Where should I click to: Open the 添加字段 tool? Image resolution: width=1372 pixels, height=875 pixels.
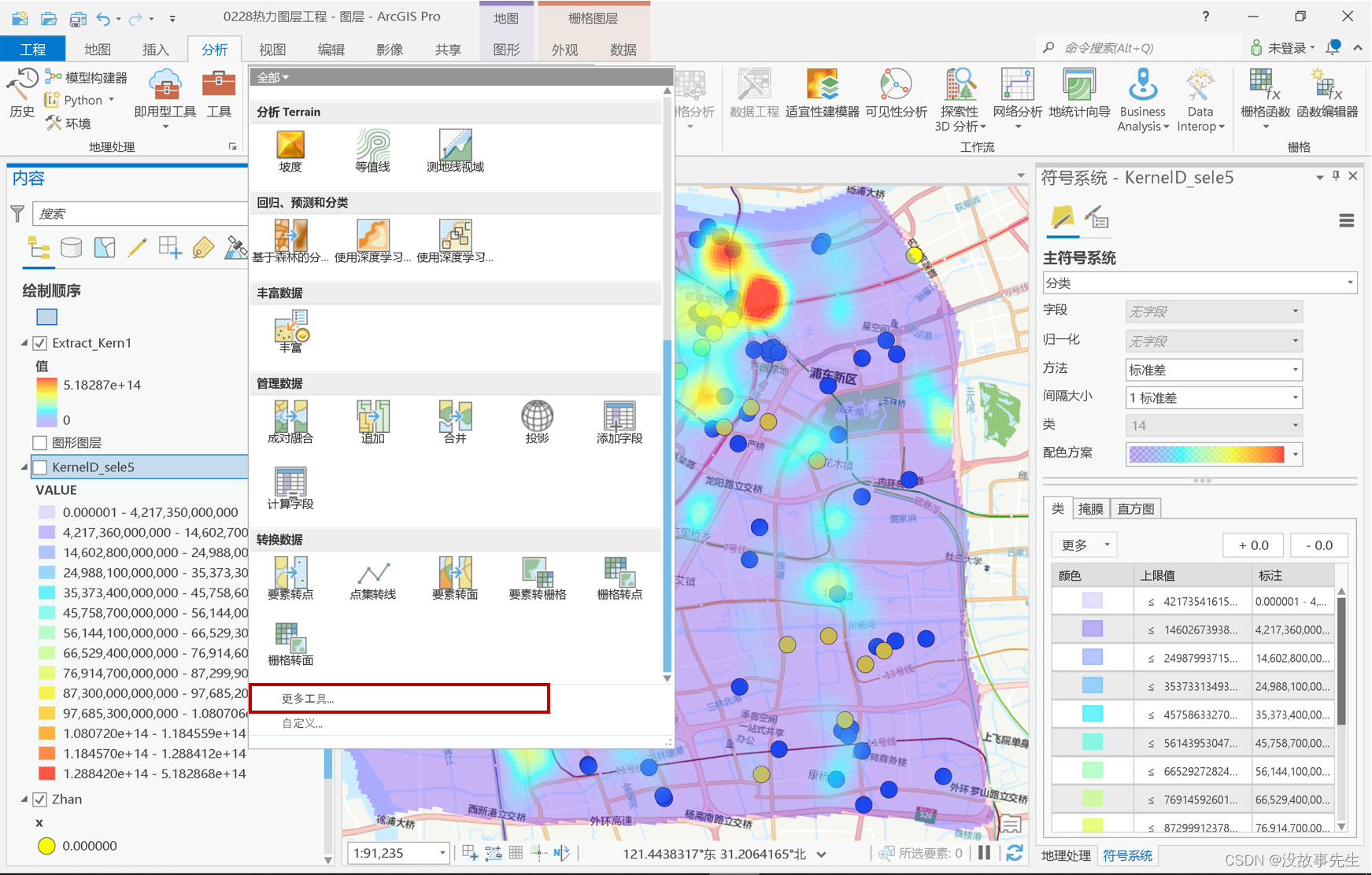click(619, 422)
